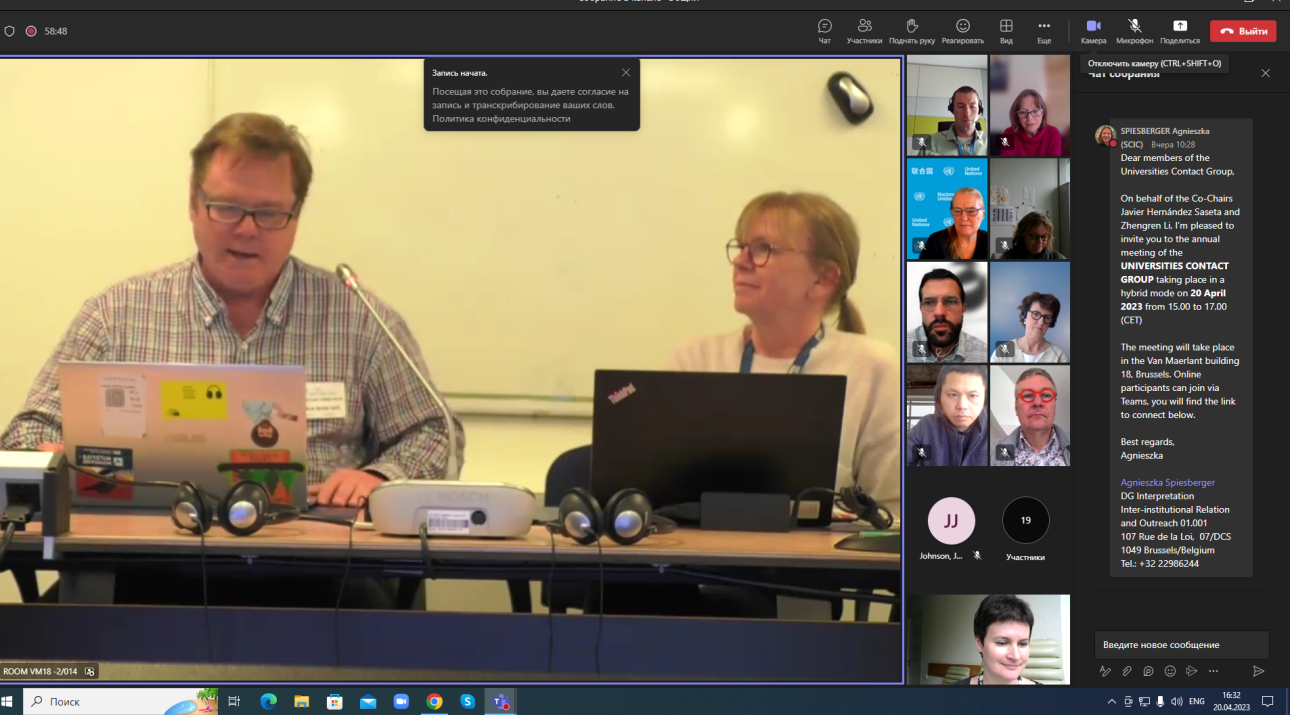Open the 19 Участники overflow circle
The height and width of the screenshot is (715, 1290).
tap(1026, 520)
